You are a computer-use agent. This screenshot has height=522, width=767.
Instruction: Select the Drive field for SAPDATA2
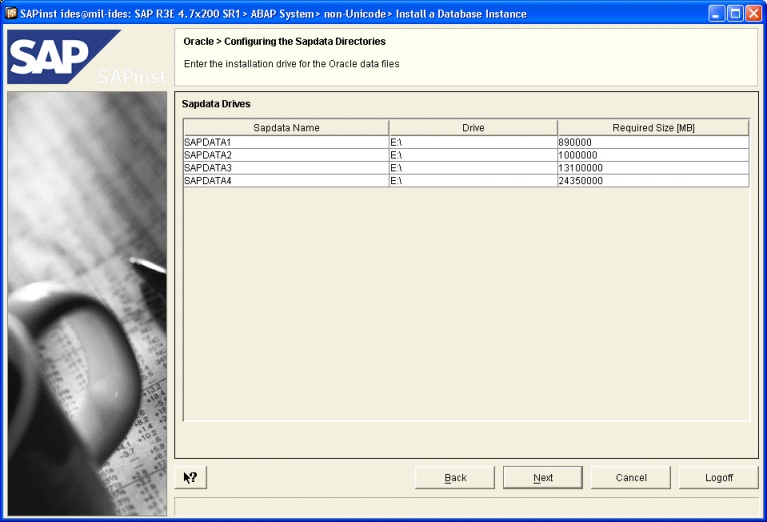pyautogui.click(x=472, y=155)
